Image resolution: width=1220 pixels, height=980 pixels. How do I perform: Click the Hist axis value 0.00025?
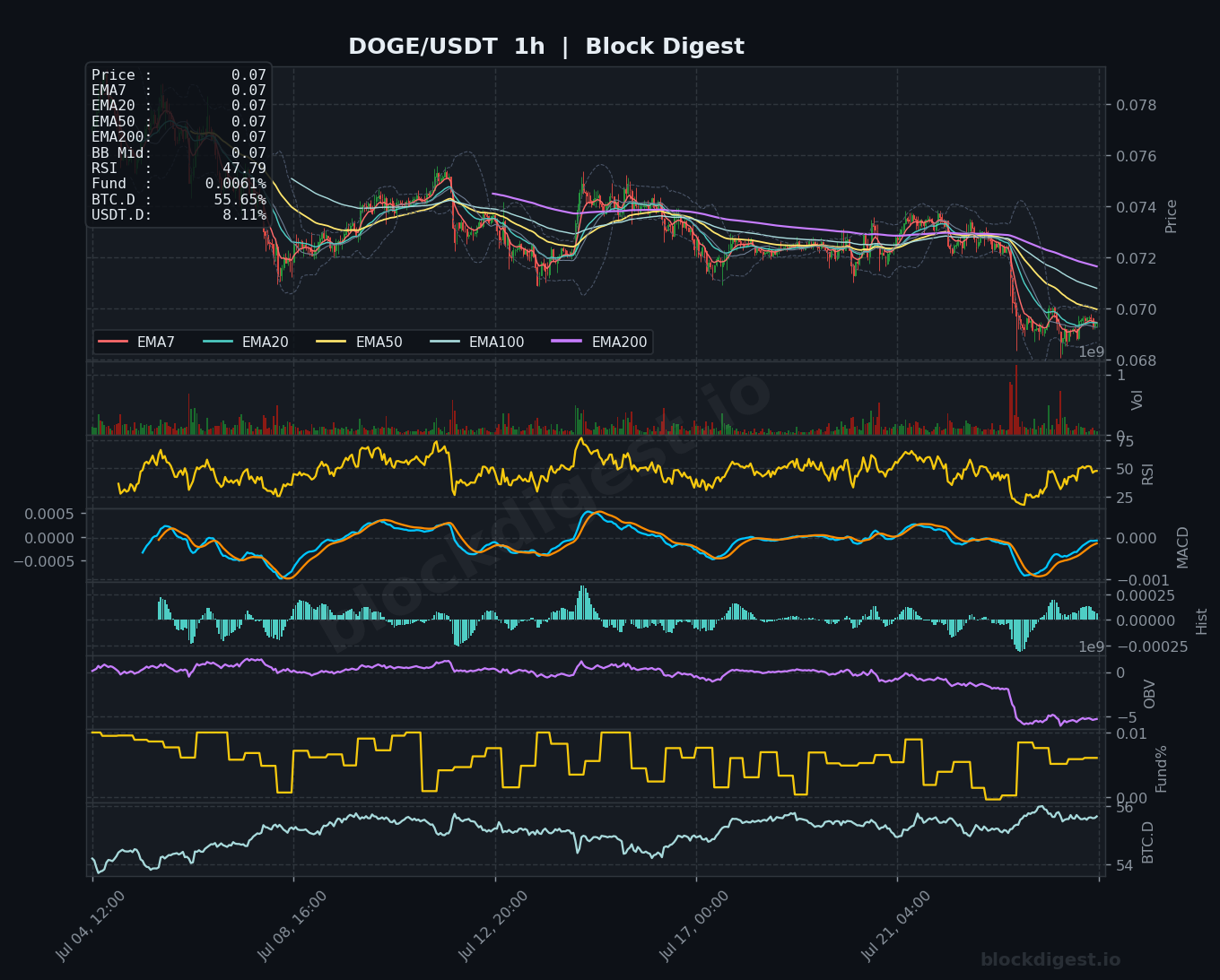(1146, 595)
